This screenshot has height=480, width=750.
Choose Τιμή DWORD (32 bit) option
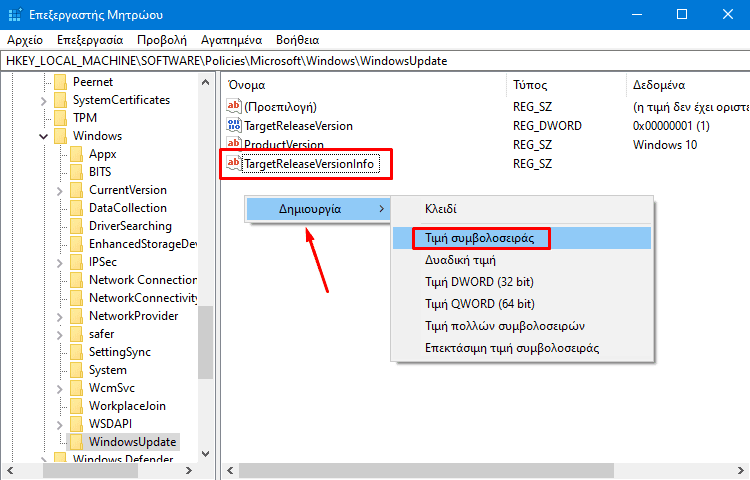522,282
